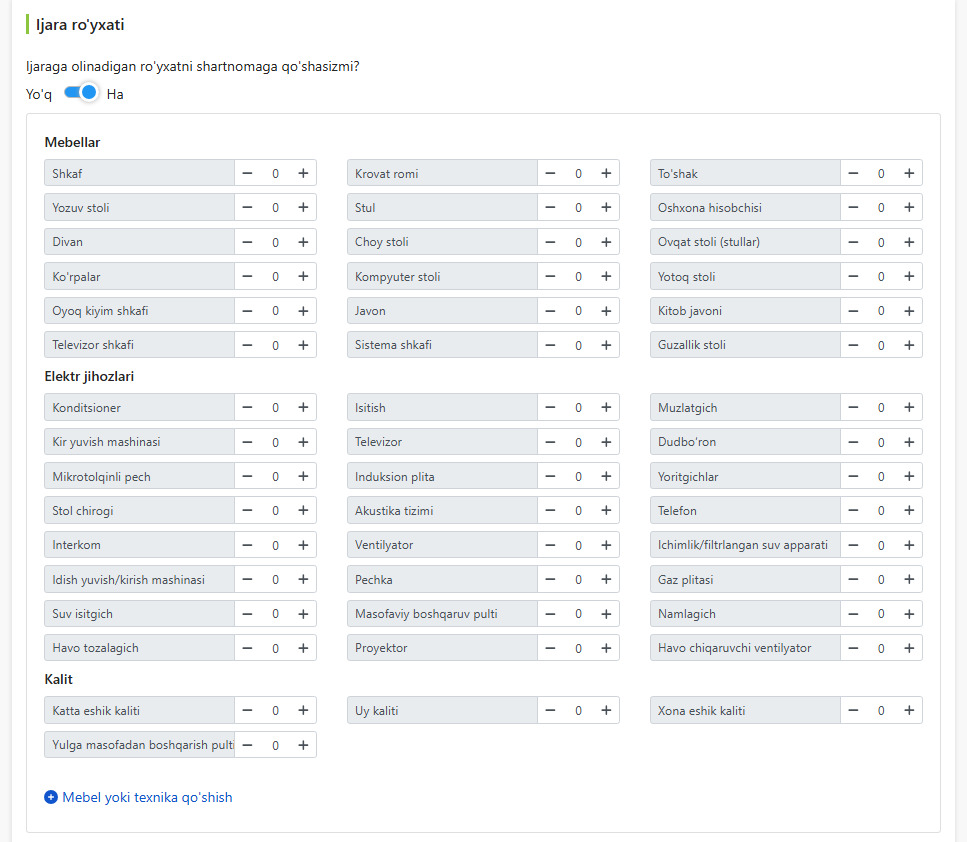This screenshot has width=967, height=842.
Task: Click the Stul quantity field
Action: [578, 208]
